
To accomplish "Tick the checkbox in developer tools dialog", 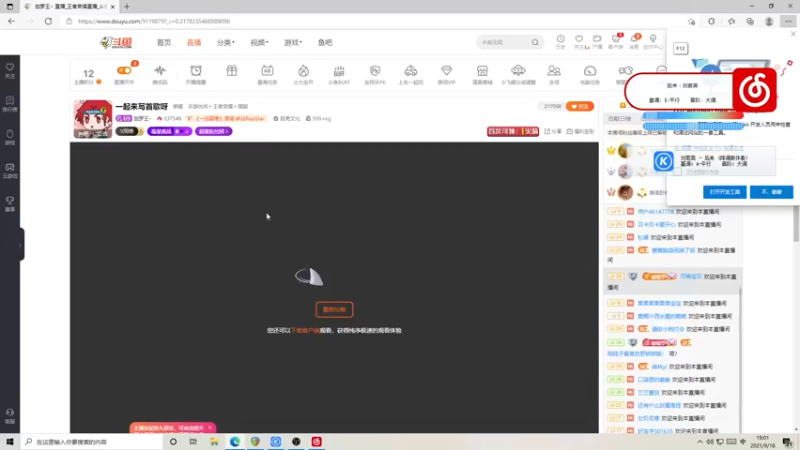I will pyautogui.click(x=678, y=172).
